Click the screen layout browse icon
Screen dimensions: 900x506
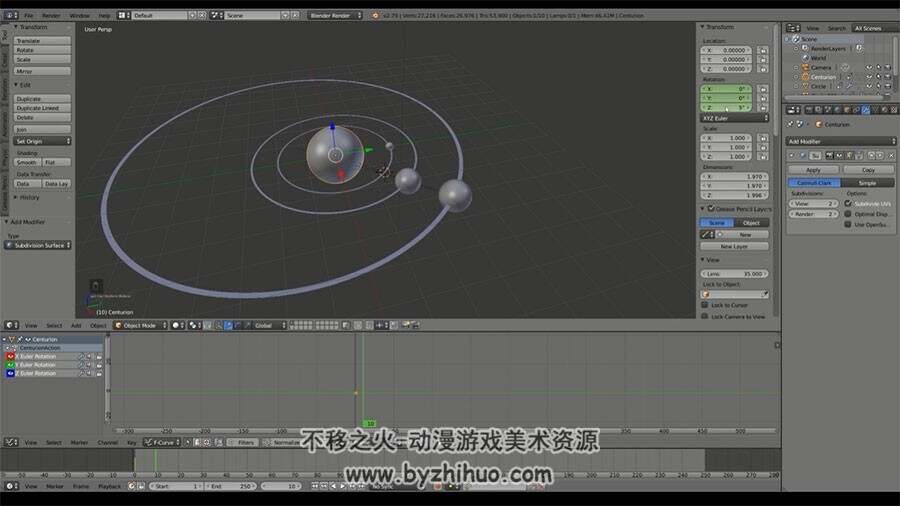pos(123,15)
